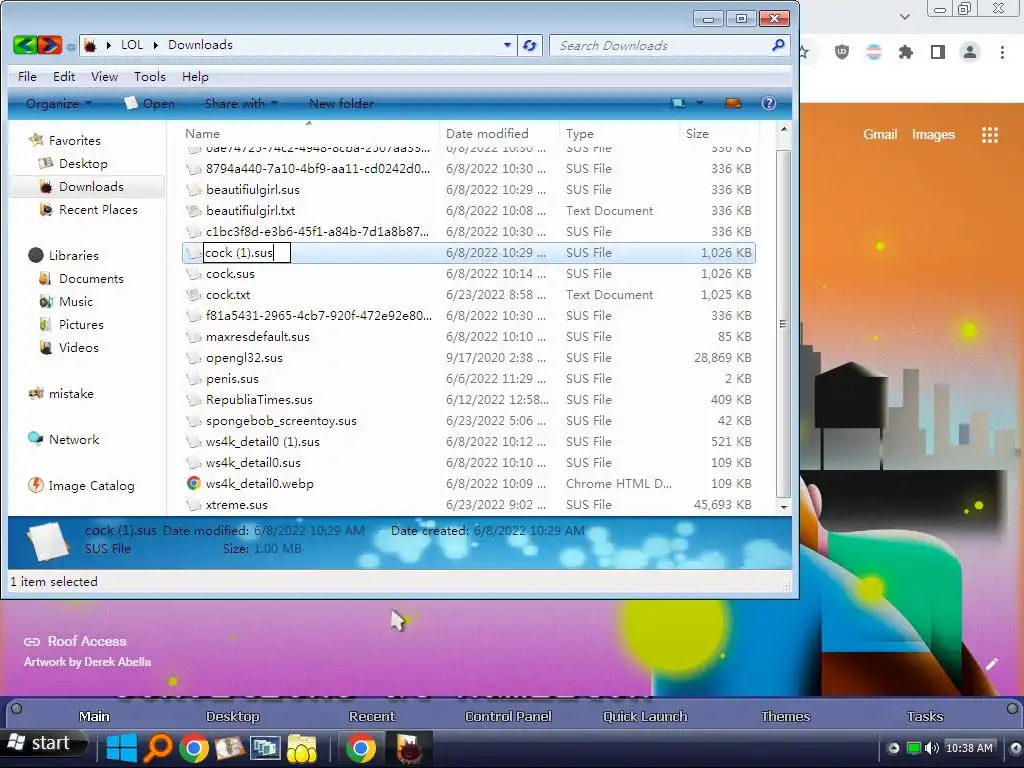Select the file RepubliaTimes.sus
Image resolution: width=1024 pixels, height=768 pixels.
click(259, 400)
